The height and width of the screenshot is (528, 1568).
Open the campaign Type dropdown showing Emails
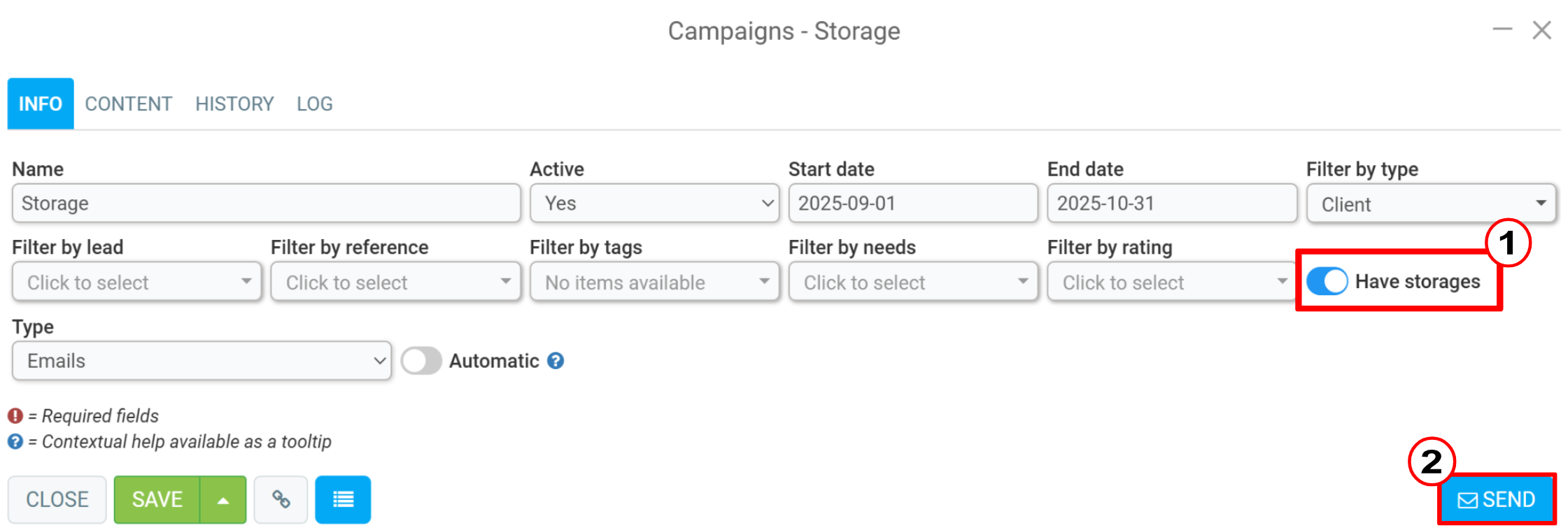point(202,361)
